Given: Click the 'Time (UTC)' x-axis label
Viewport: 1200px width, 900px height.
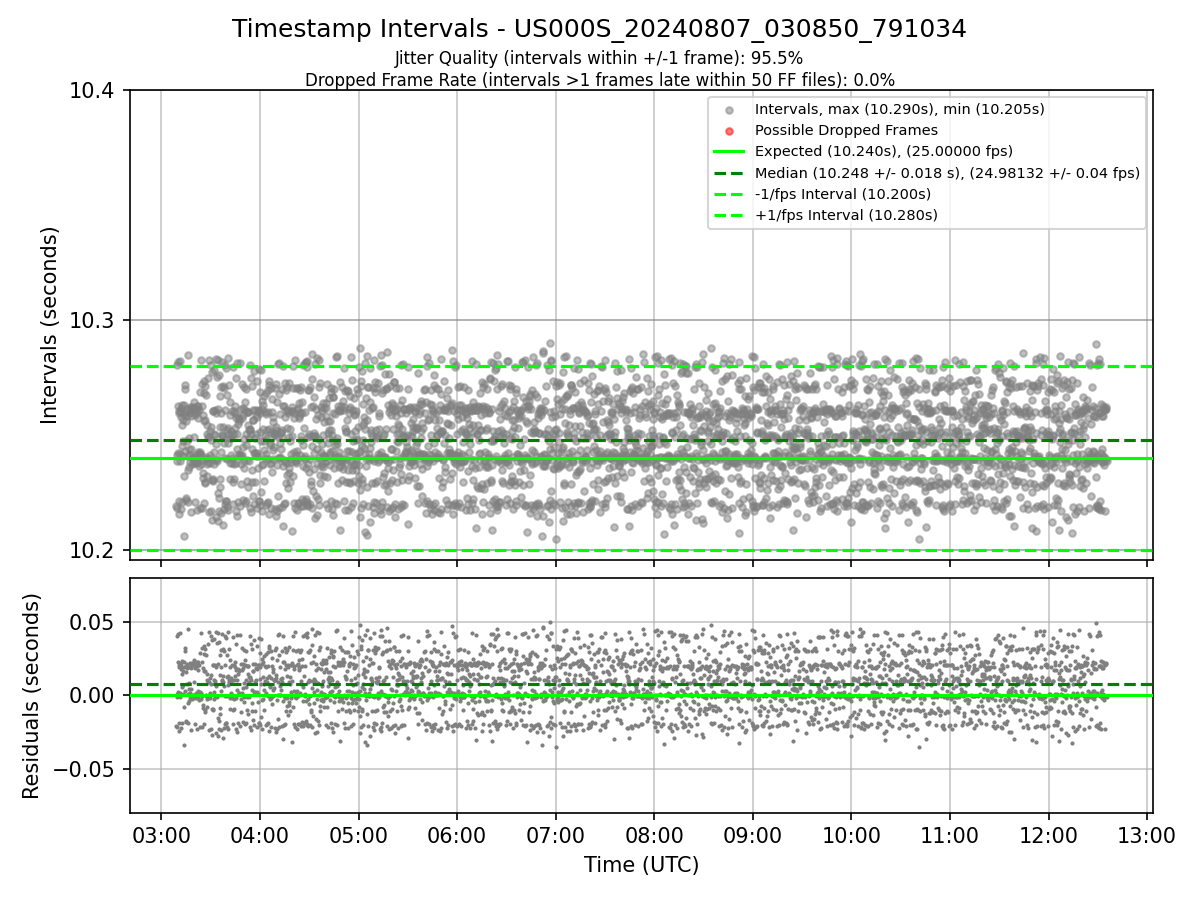Looking at the screenshot, I should [641, 865].
